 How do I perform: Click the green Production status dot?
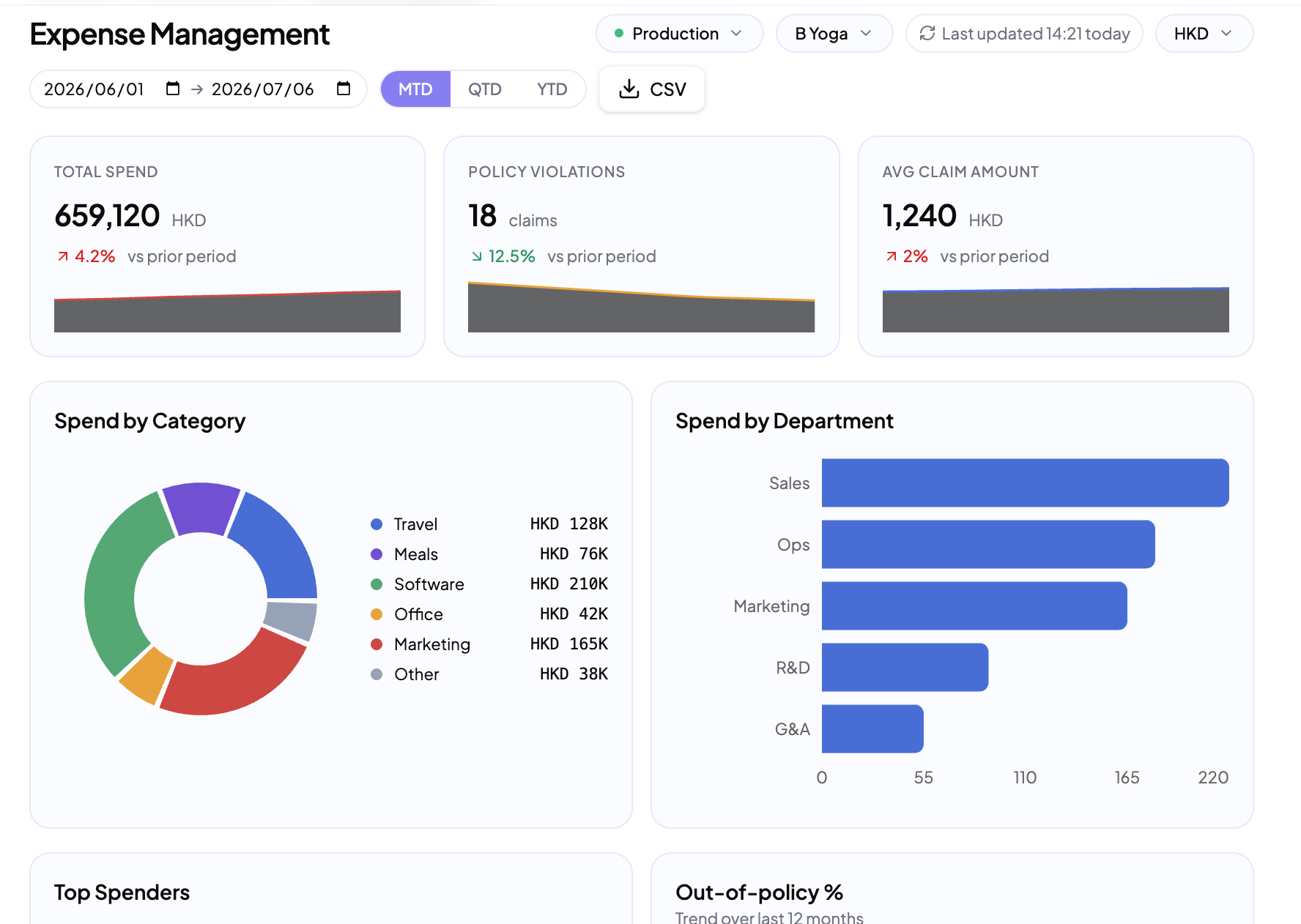point(619,34)
